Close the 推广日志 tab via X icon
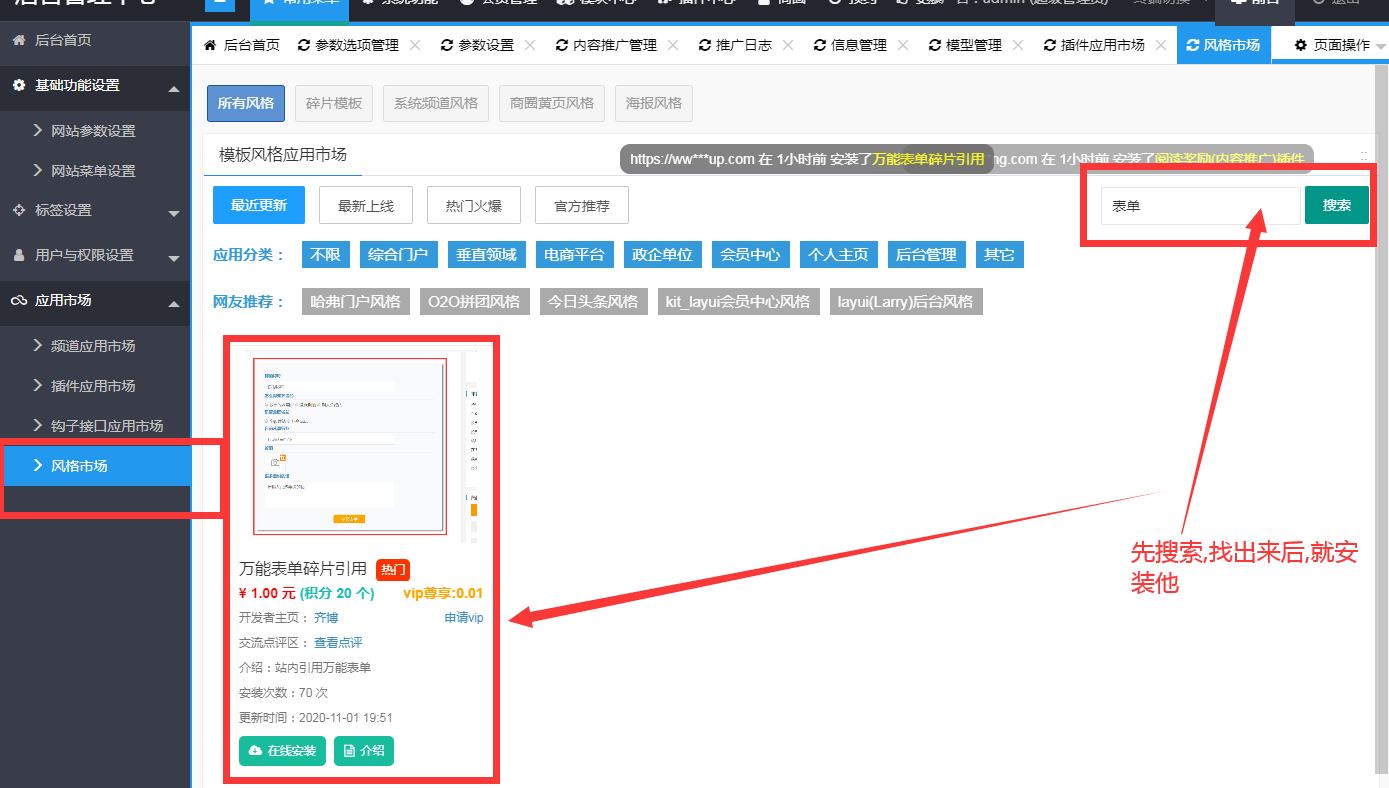This screenshot has width=1389, height=788. click(x=788, y=45)
